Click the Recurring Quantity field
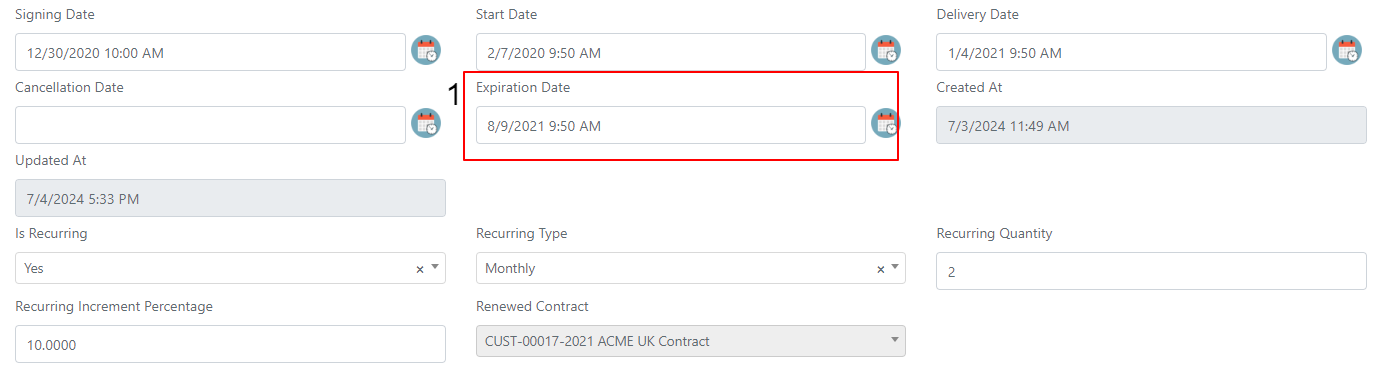This screenshot has height=382, width=1384. tap(1151, 271)
